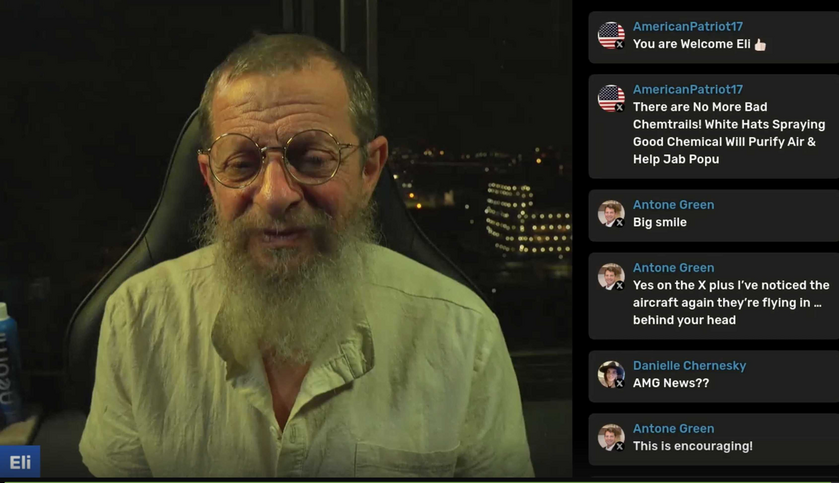839x483 pixels.
Task: Click X badge on Danielle Chernesky's avatar
Action: 619,384
